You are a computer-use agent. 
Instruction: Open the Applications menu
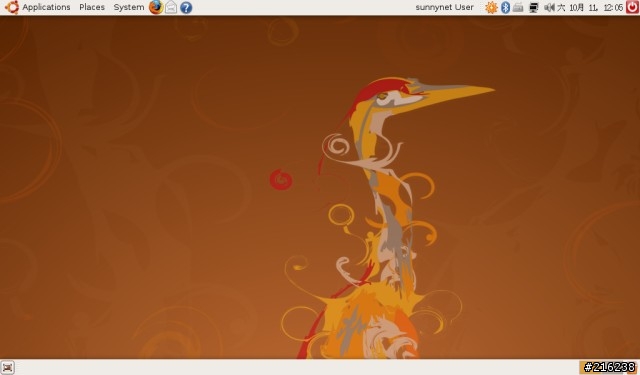point(46,7)
